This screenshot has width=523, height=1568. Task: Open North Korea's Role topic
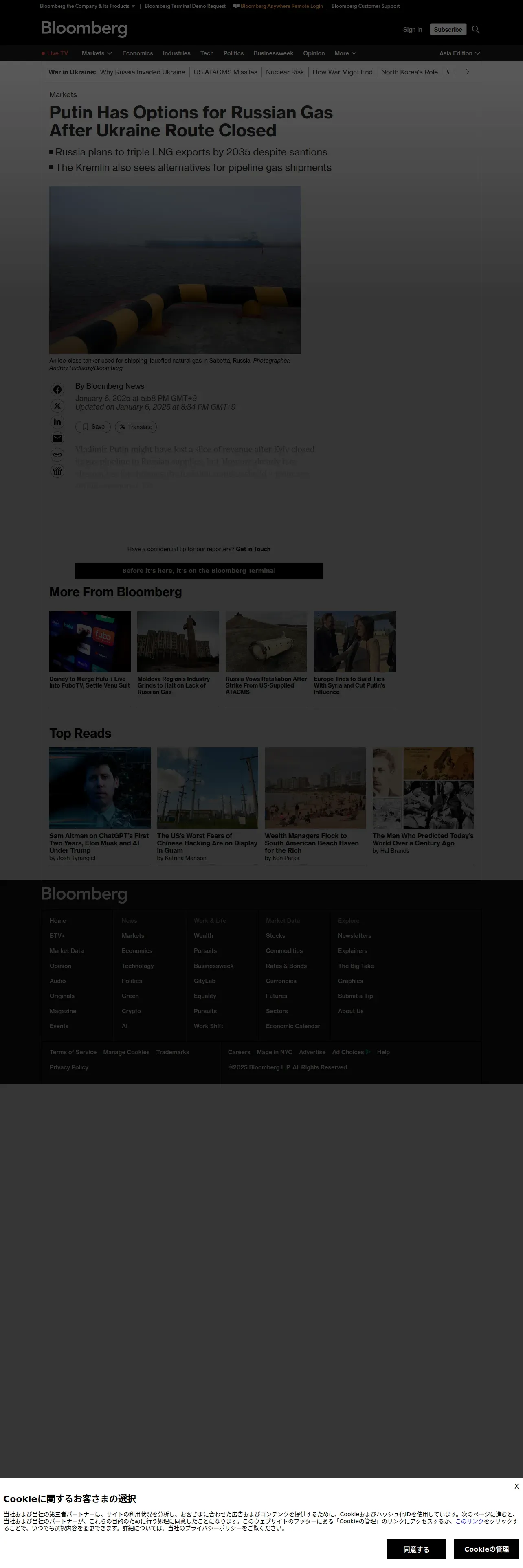tap(409, 72)
